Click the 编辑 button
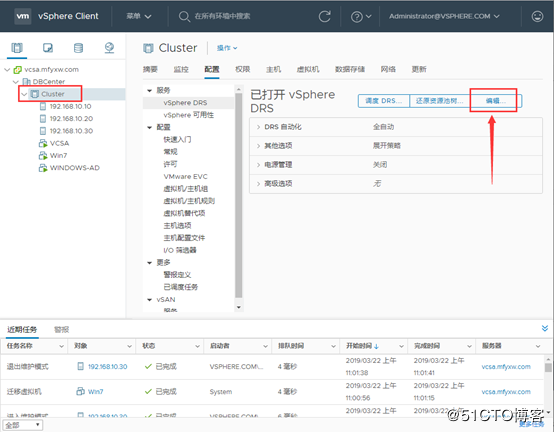The height and width of the screenshot is (432, 554). pos(496,101)
